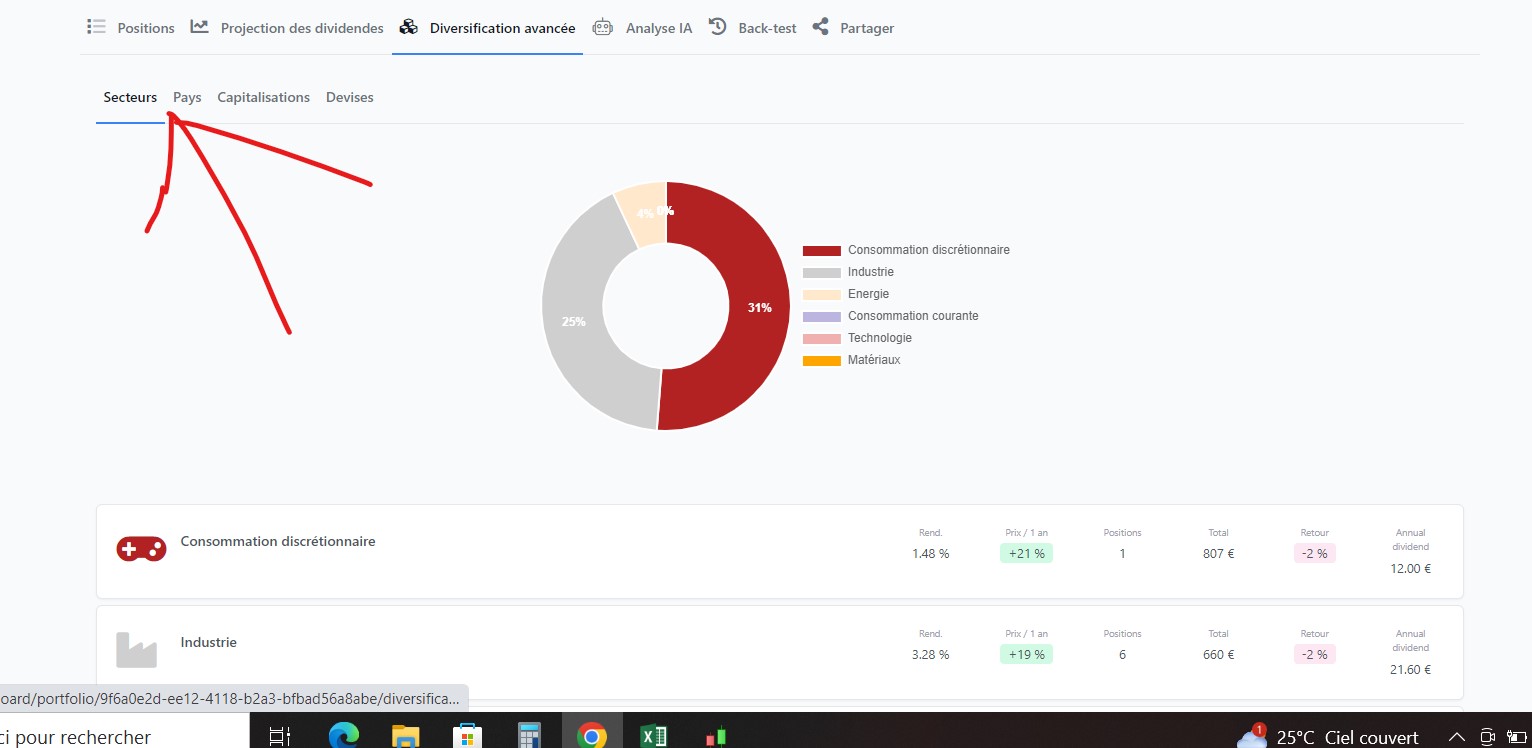
Task: Open Excel from the taskbar
Action: [654, 736]
